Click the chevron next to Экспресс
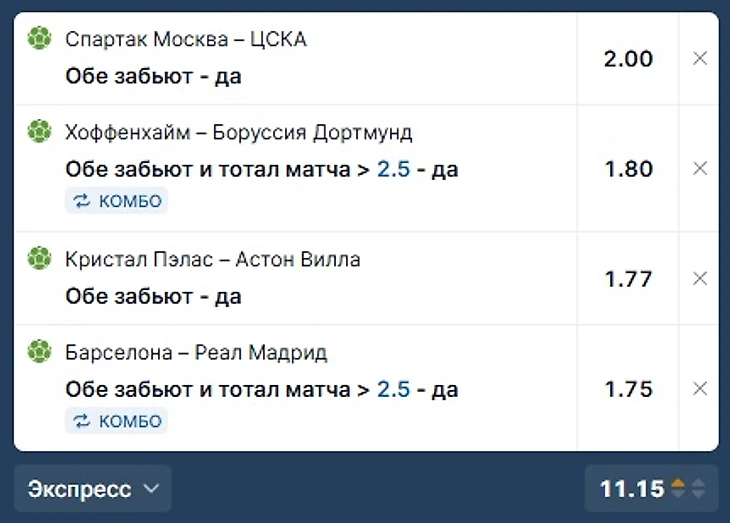Viewport: 730px width, 523px height. (x=151, y=489)
